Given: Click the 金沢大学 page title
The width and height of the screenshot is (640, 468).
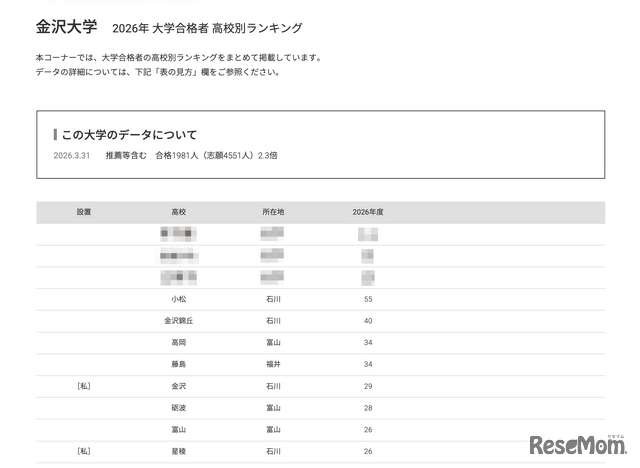Looking at the screenshot, I should pyautogui.click(x=67, y=27).
